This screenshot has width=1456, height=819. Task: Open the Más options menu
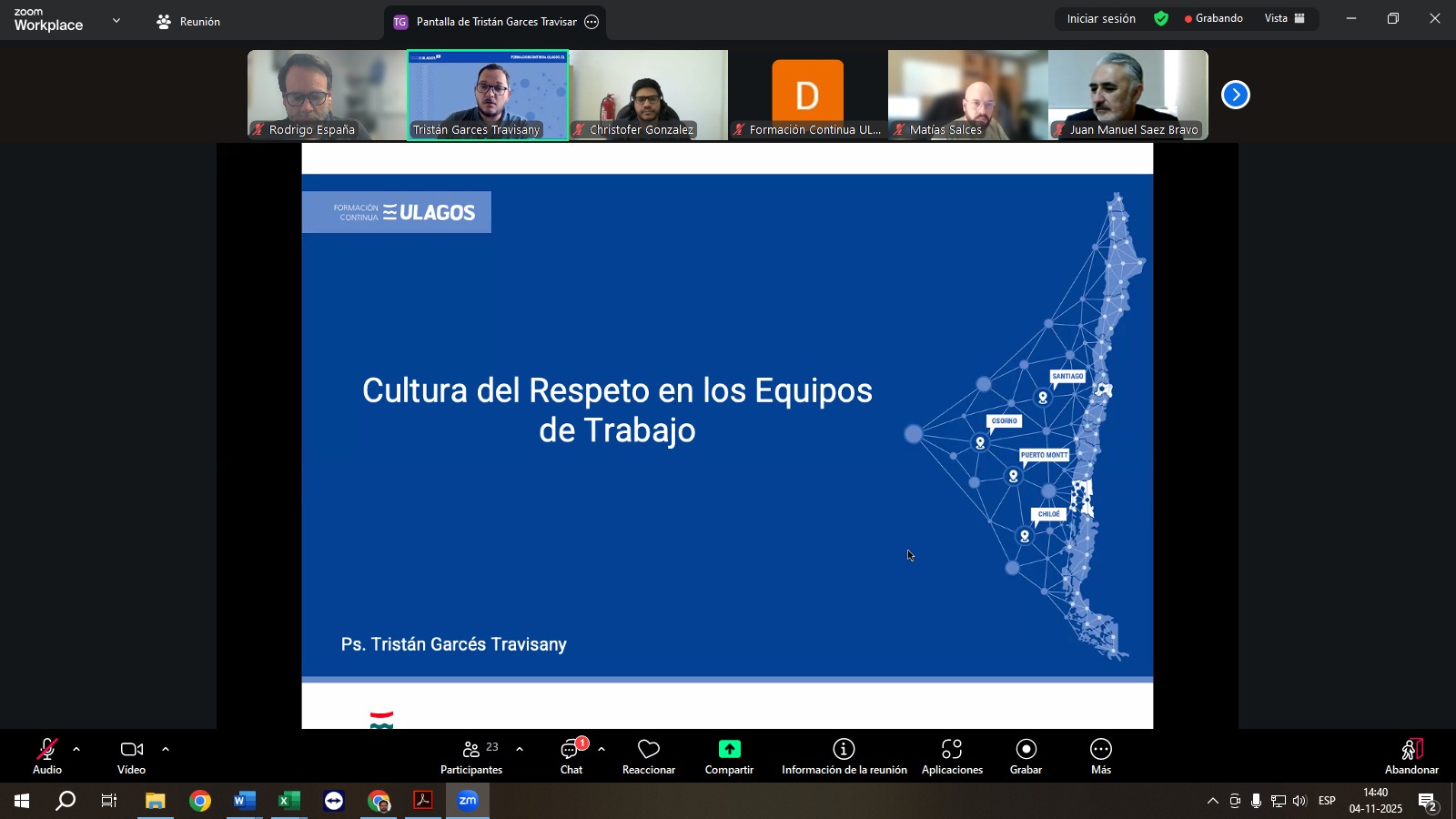click(x=1100, y=756)
